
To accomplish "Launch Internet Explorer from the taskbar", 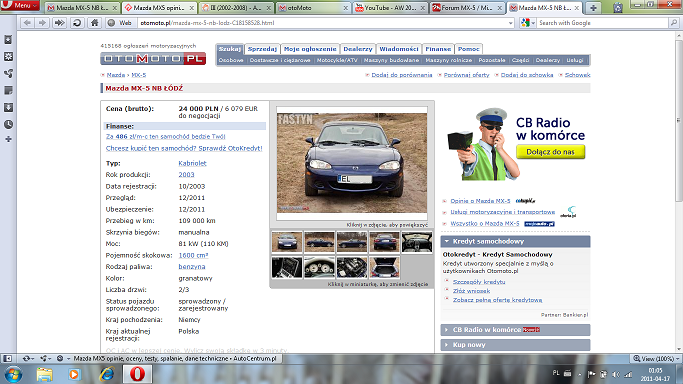I will [x=107, y=374].
